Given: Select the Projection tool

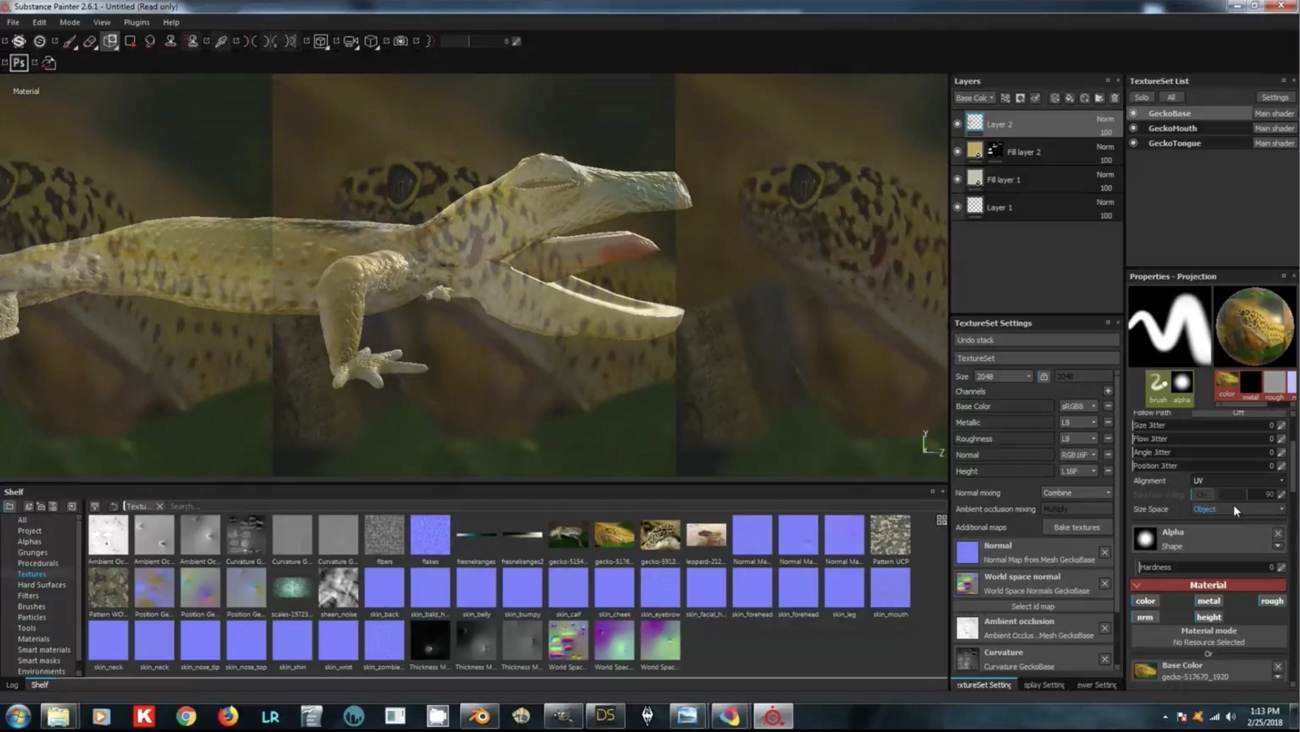Looking at the screenshot, I should [x=110, y=41].
